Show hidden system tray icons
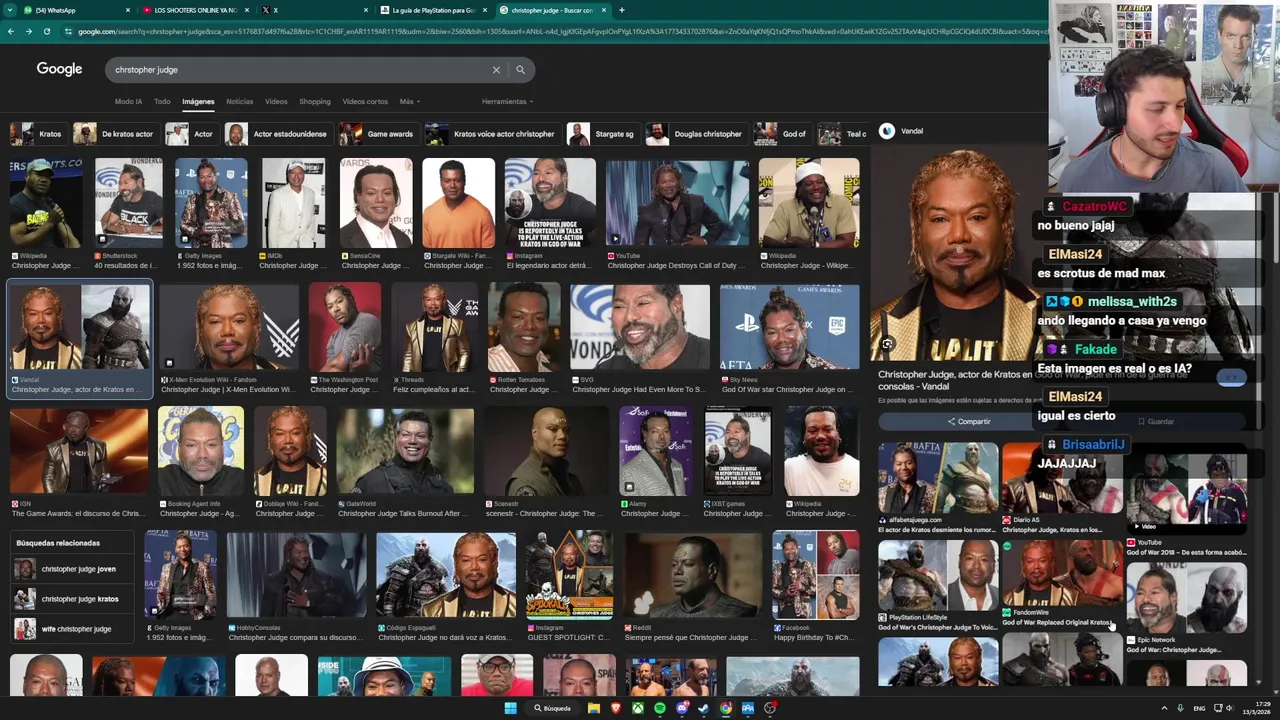The image size is (1280, 720). coord(1165,708)
